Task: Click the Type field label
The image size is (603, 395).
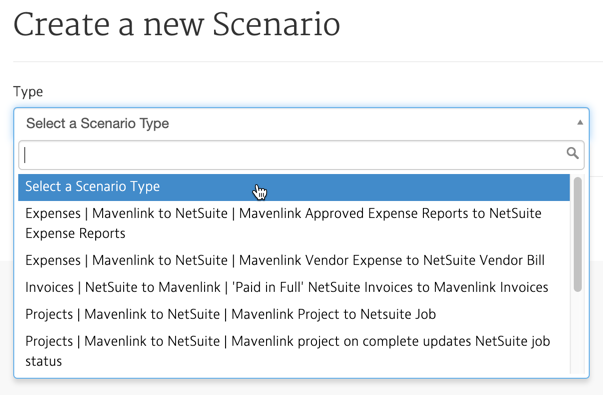Action: pos(28,92)
